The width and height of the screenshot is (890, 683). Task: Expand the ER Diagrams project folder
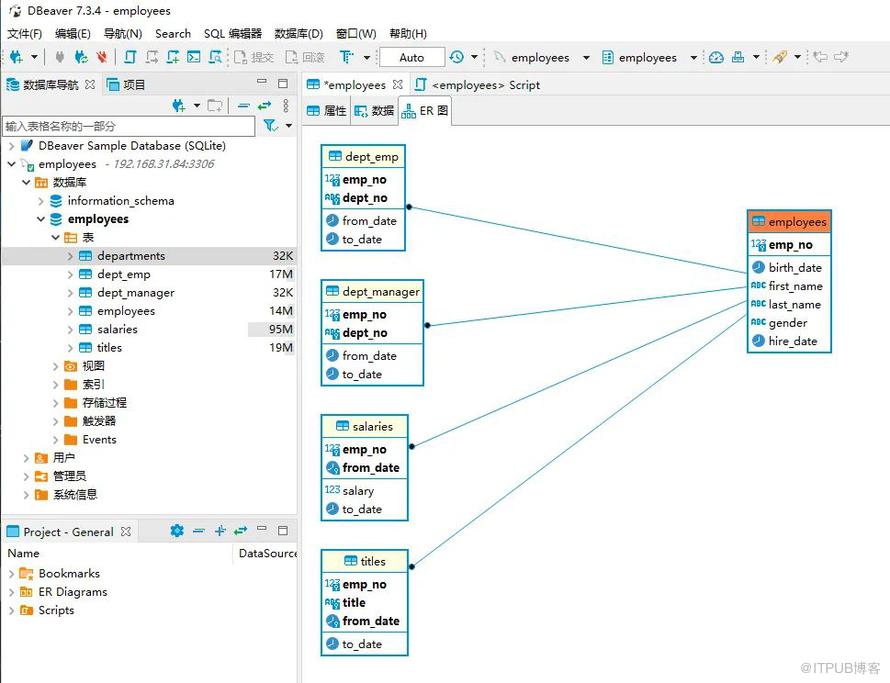pos(11,592)
